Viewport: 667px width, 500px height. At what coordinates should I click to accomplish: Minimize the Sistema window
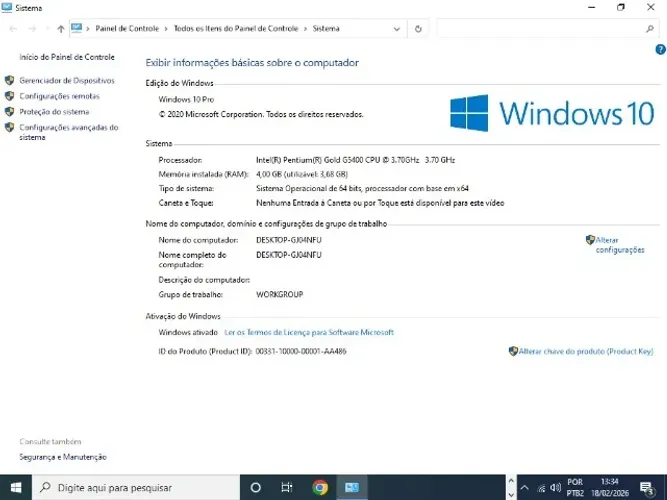591,7
